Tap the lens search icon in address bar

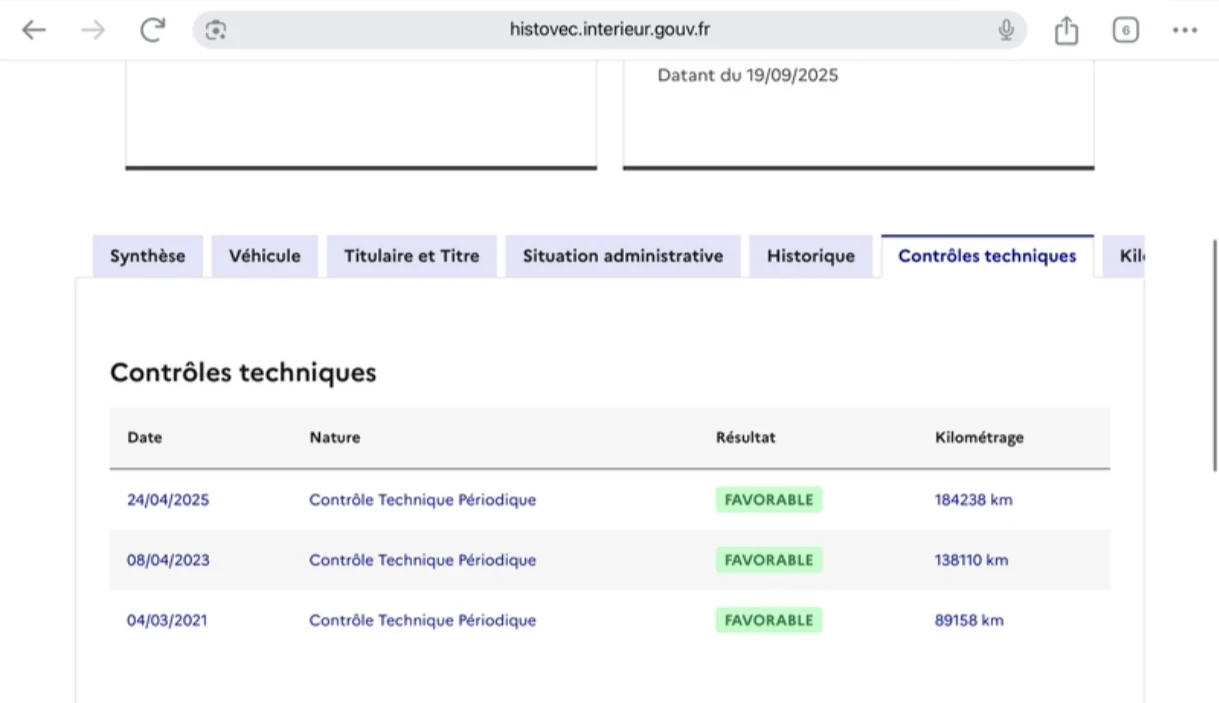216,30
